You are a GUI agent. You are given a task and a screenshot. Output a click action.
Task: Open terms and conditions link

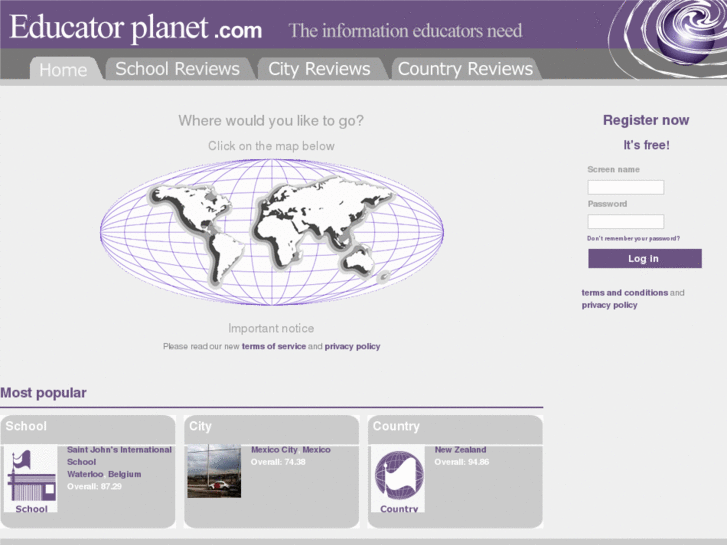click(x=625, y=293)
